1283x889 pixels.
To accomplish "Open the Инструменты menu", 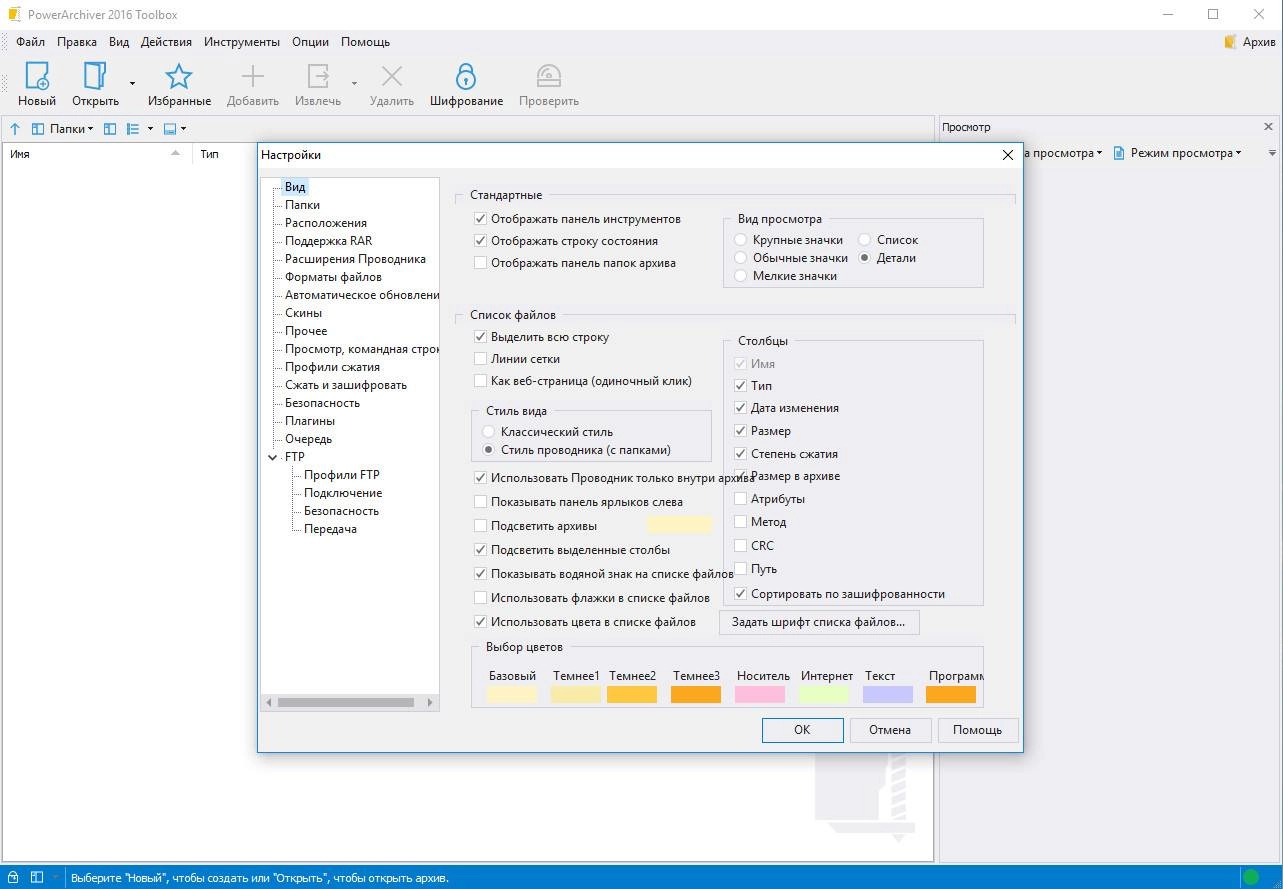I will pyautogui.click(x=242, y=42).
